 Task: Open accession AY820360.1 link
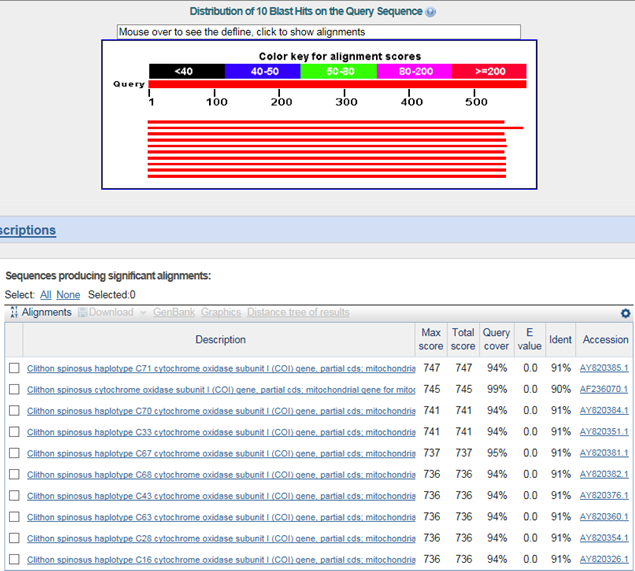(x=604, y=517)
